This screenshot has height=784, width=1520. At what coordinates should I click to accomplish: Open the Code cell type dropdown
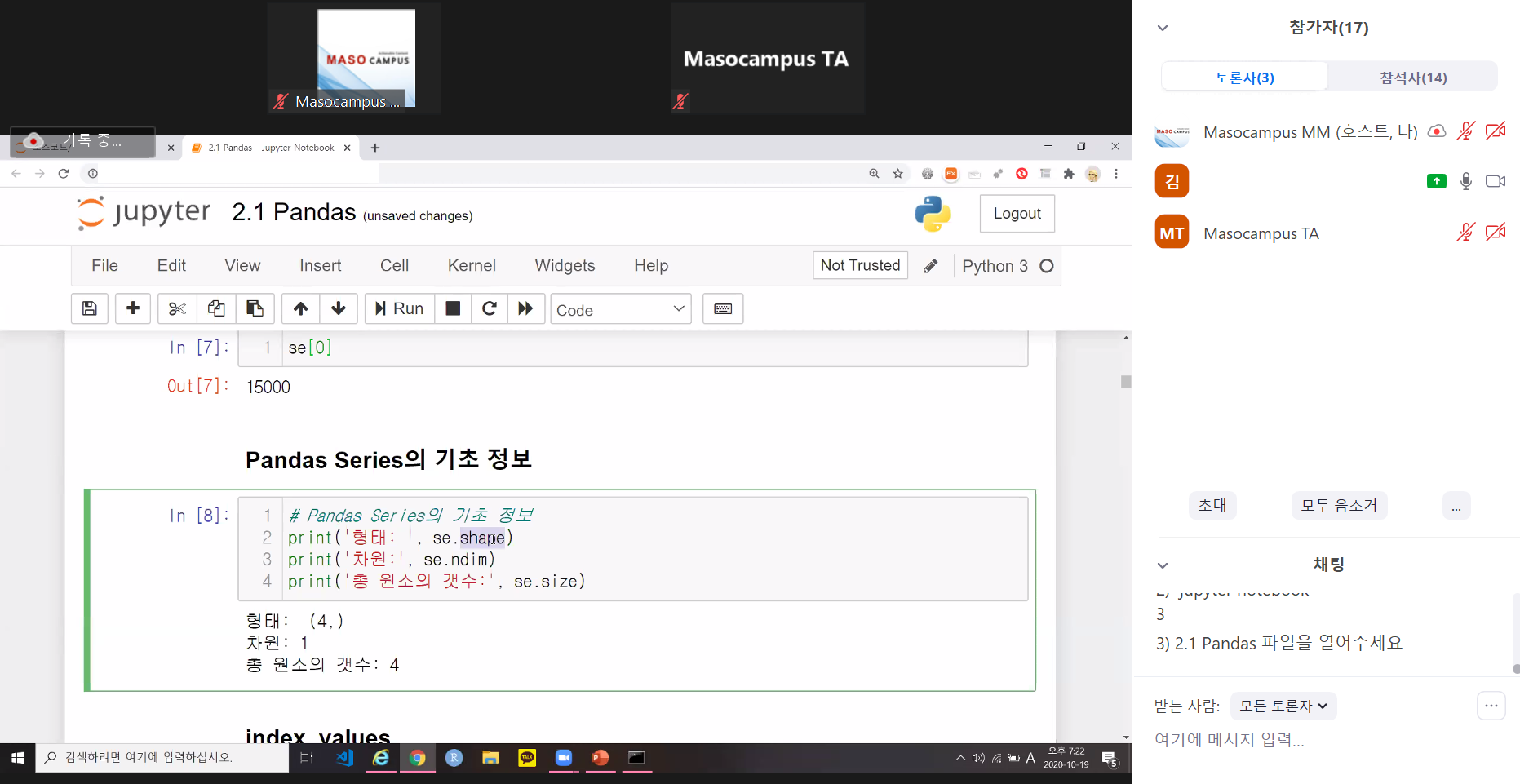(620, 309)
